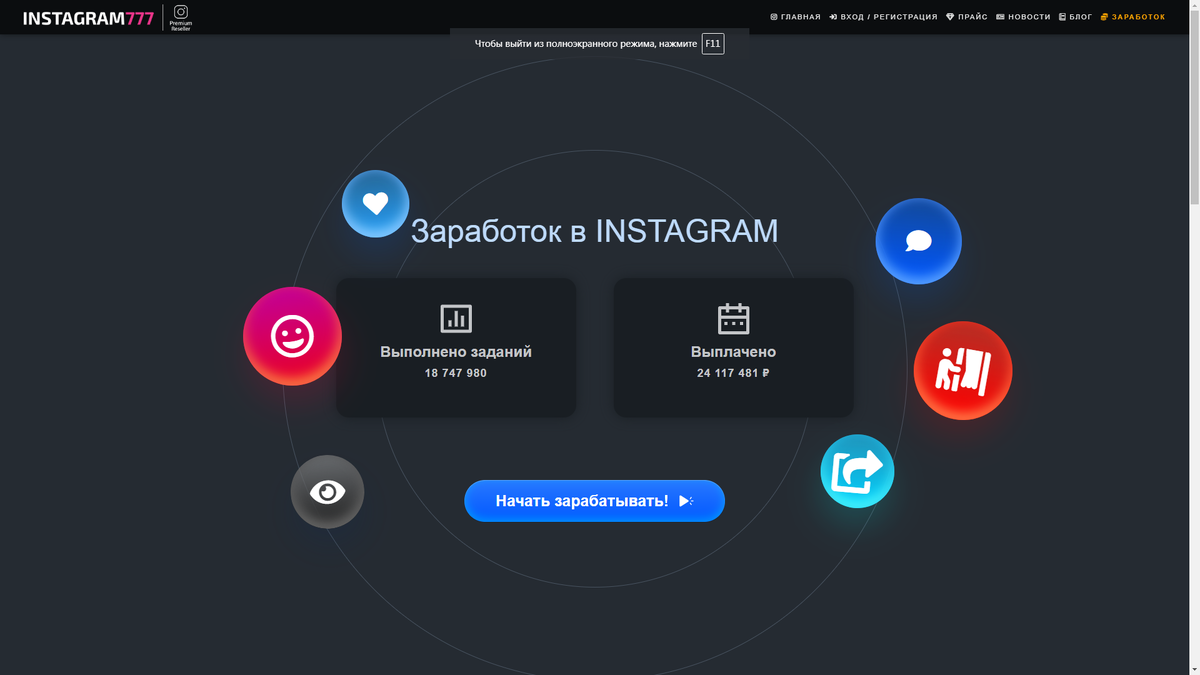The width and height of the screenshot is (1200, 675).
Task: Click the Instagram Premium Reseller logo icon
Action: pyautogui.click(x=181, y=17)
